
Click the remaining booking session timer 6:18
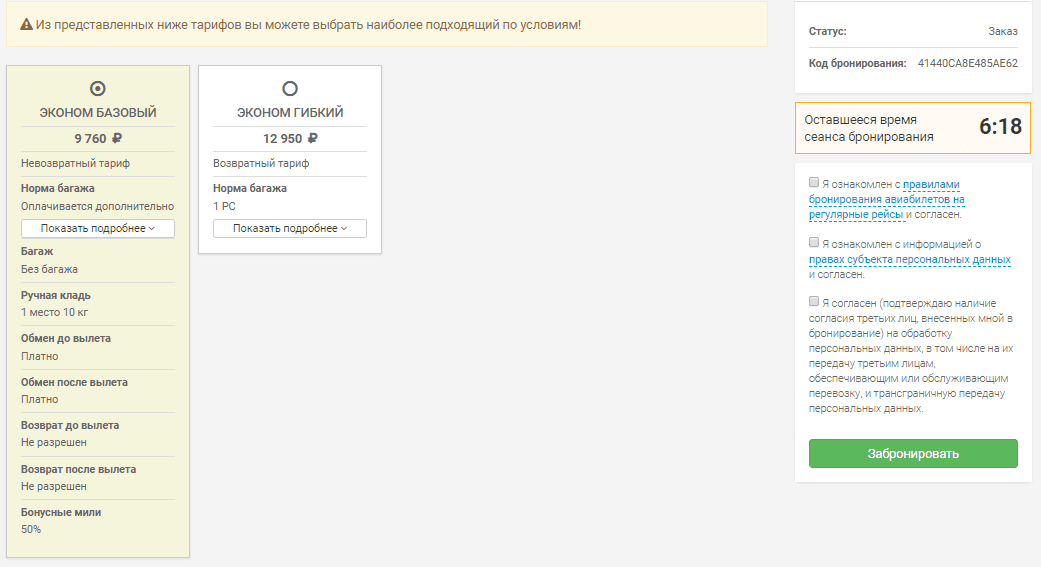coord(1000,126)
